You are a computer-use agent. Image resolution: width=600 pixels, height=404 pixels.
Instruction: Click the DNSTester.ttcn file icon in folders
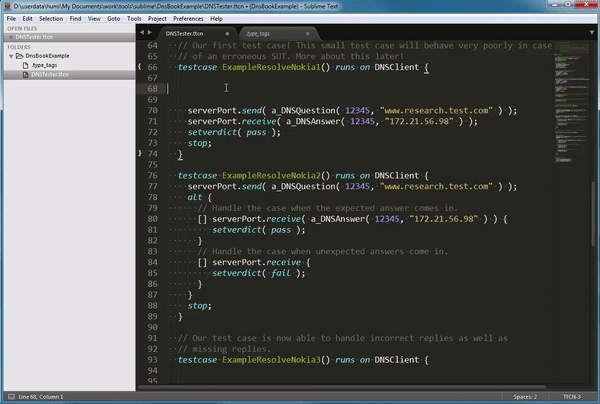tap(26, 75)
